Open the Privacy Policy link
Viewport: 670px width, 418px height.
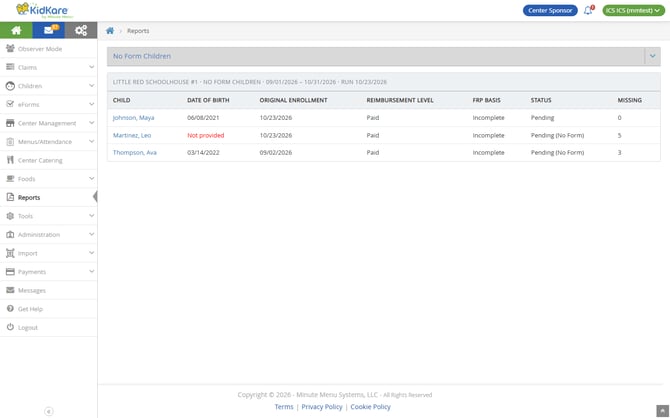coord(322,407)
